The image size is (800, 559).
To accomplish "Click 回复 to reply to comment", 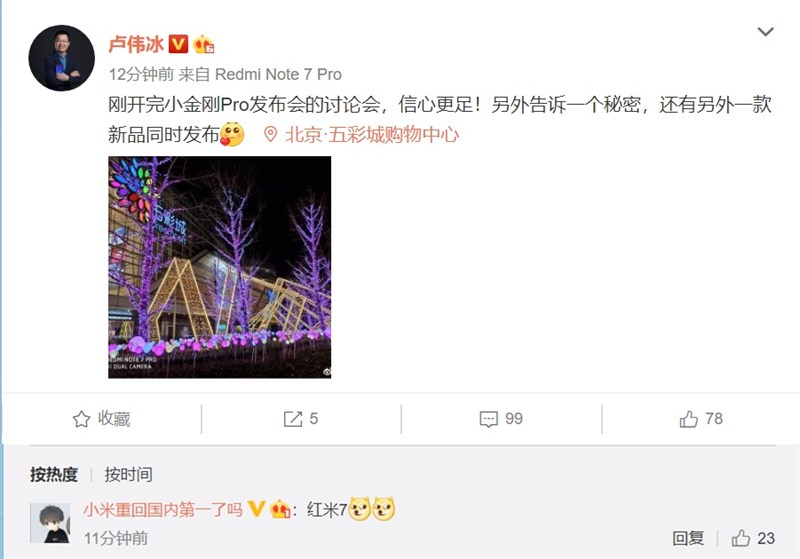I will tap(688, 538).
